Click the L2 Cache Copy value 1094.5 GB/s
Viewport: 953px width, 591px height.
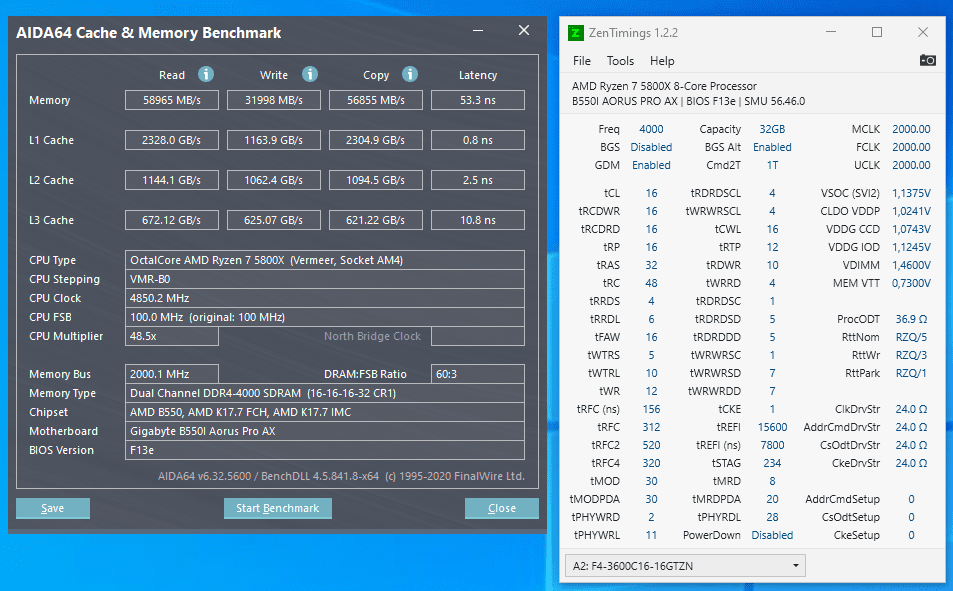click(376, 180)
